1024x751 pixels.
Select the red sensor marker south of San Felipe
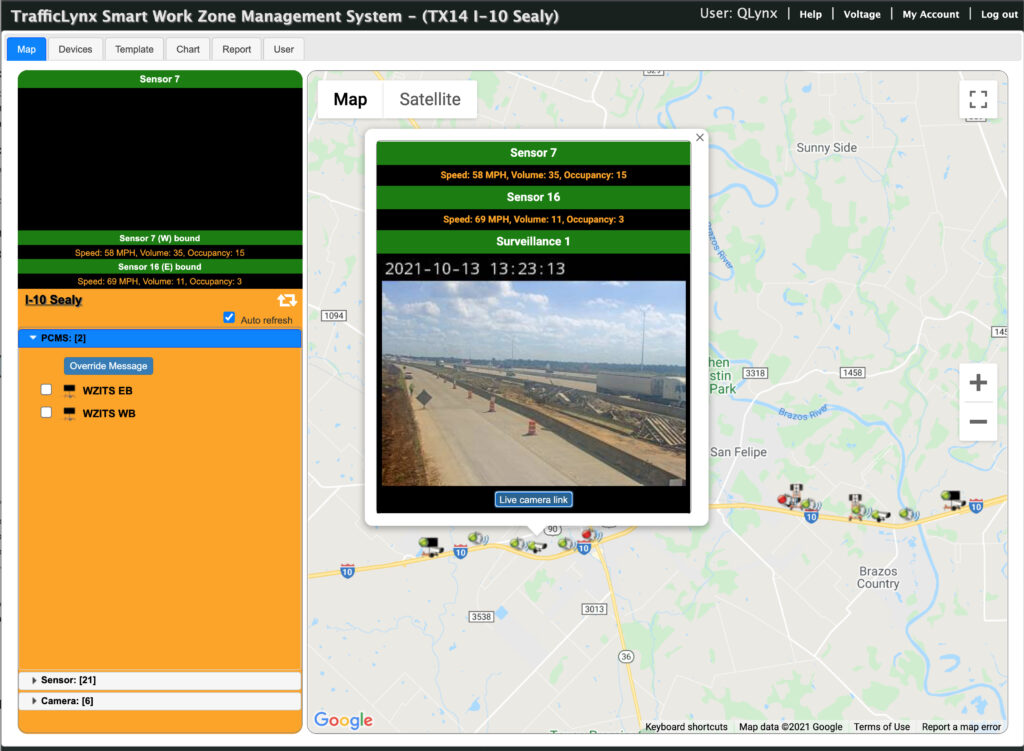click(x=787, y=500)
